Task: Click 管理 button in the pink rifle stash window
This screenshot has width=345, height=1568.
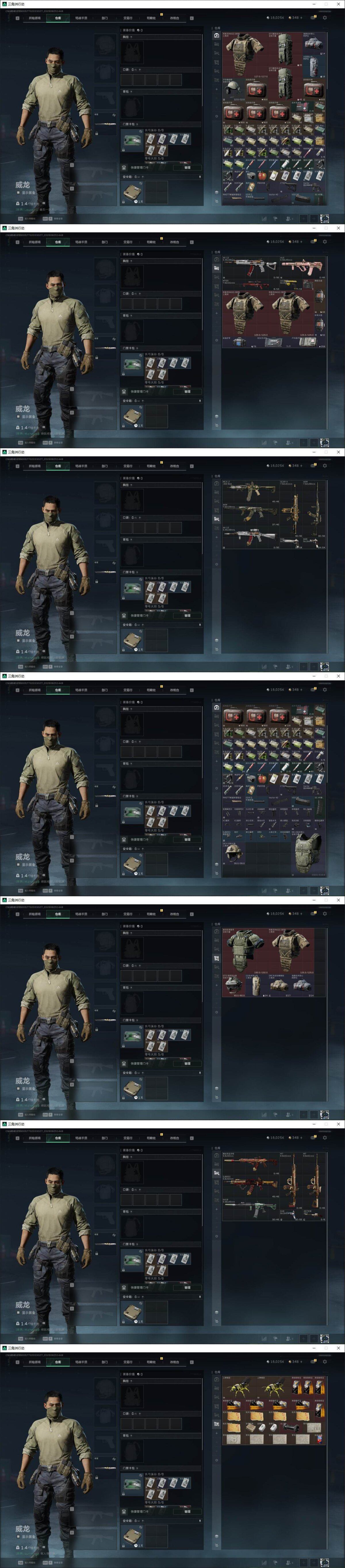Action: click(x=187, y=391)
